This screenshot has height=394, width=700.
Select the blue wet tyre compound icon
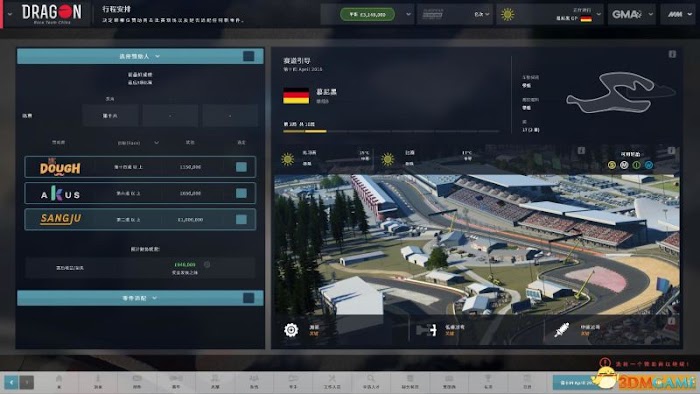click(x=649, y=165)
